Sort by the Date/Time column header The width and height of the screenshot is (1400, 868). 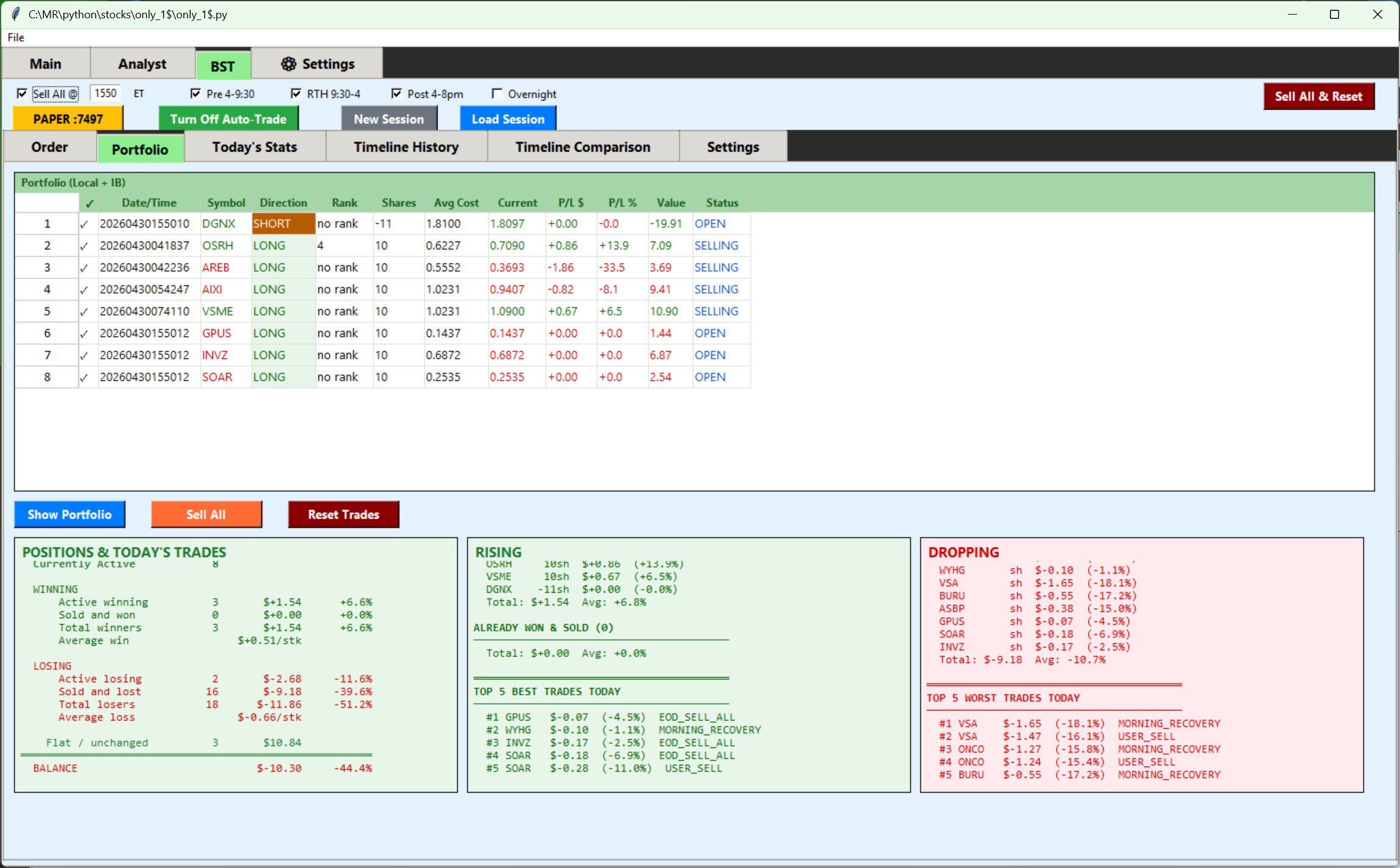pyautogui.click(x=149, y=203)
